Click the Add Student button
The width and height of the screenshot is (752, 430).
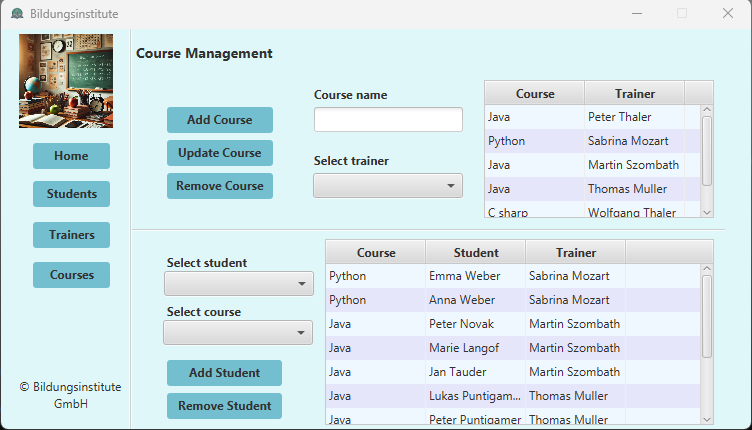point(224,373)
